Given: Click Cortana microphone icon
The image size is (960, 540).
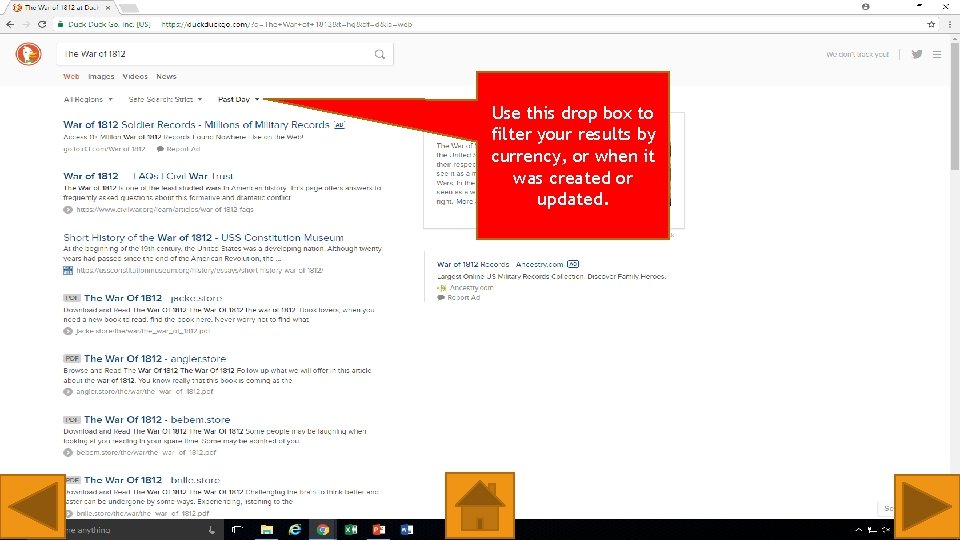Looking at the screenshot, I should click(211, 530).
